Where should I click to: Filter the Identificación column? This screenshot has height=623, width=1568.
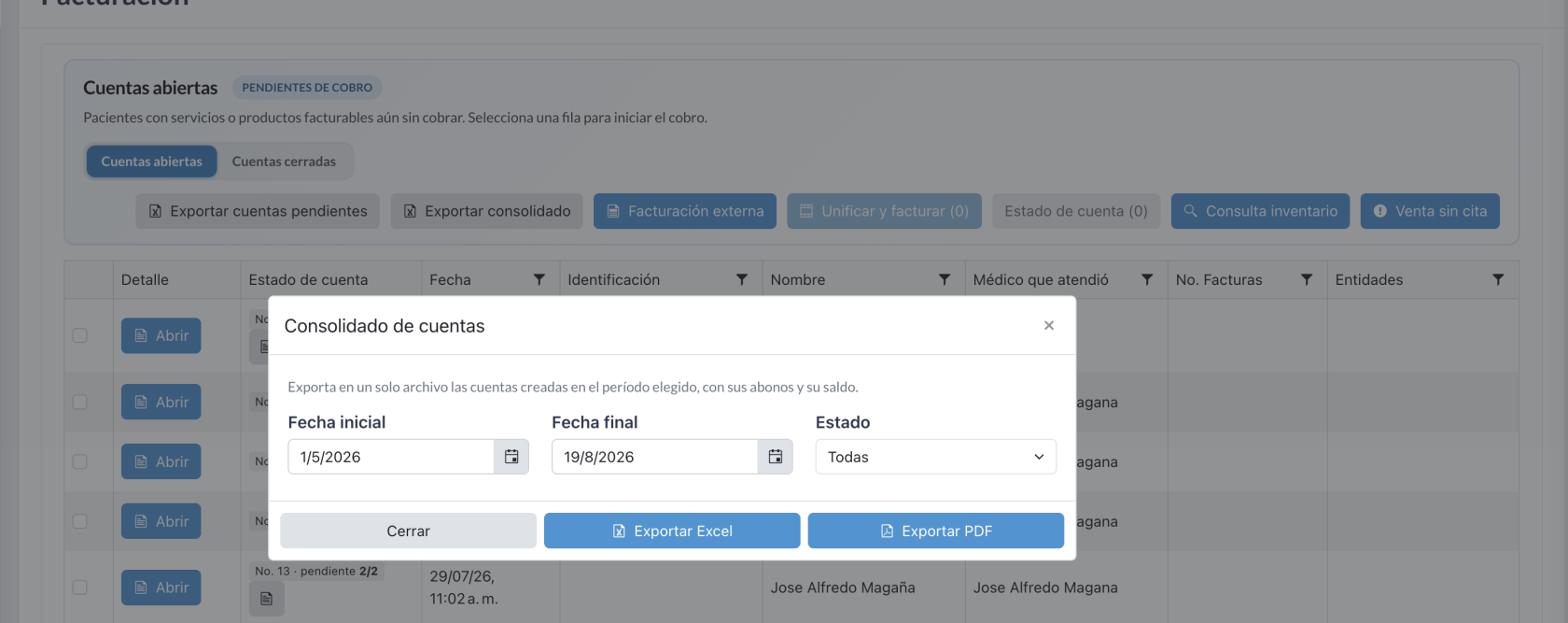point(741,279)
